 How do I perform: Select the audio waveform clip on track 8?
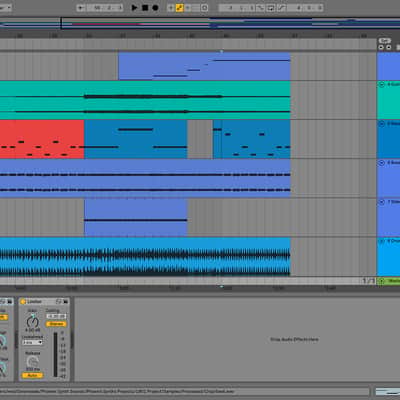coord(145,257)
